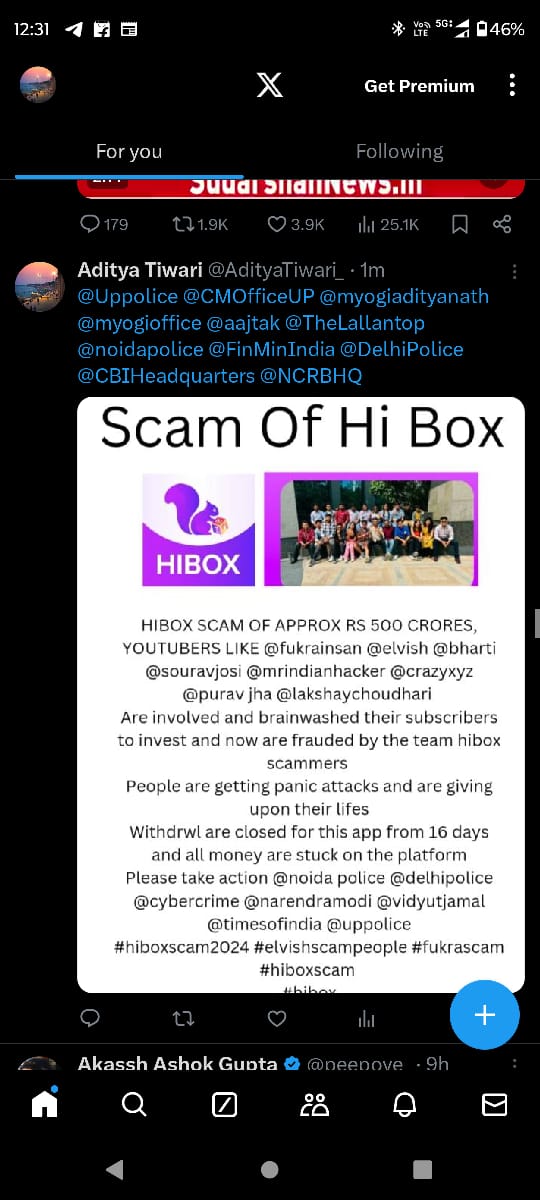
Task: Bookmark the post with 25.1K views
Action: [460, 224]
